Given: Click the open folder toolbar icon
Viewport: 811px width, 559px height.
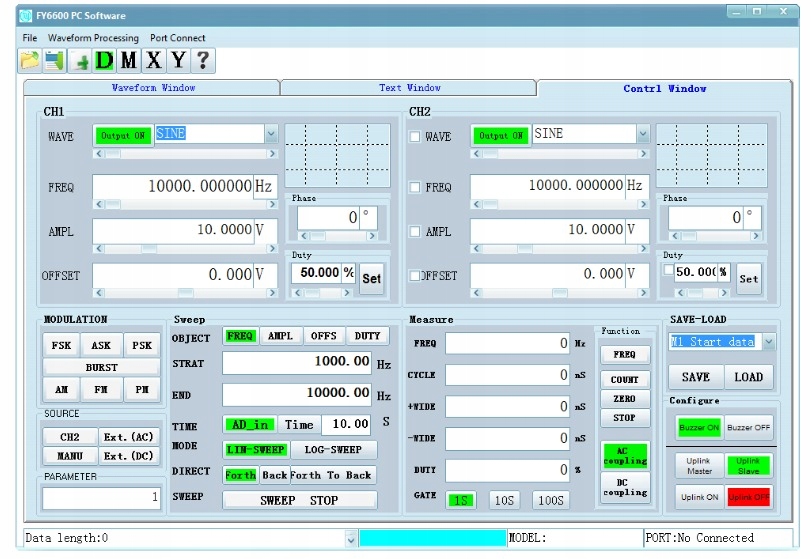Looking at the screenshot, I should 30,60.
